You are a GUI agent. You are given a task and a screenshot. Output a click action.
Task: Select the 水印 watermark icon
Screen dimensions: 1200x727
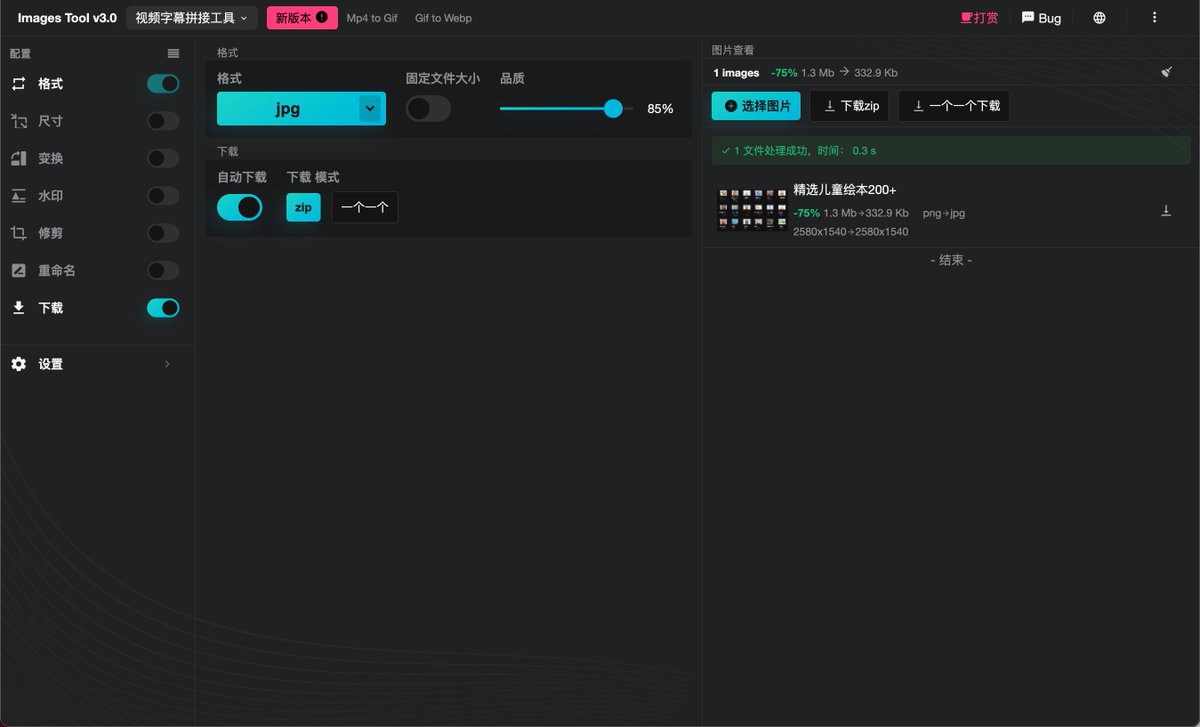[x=18, y=196]
